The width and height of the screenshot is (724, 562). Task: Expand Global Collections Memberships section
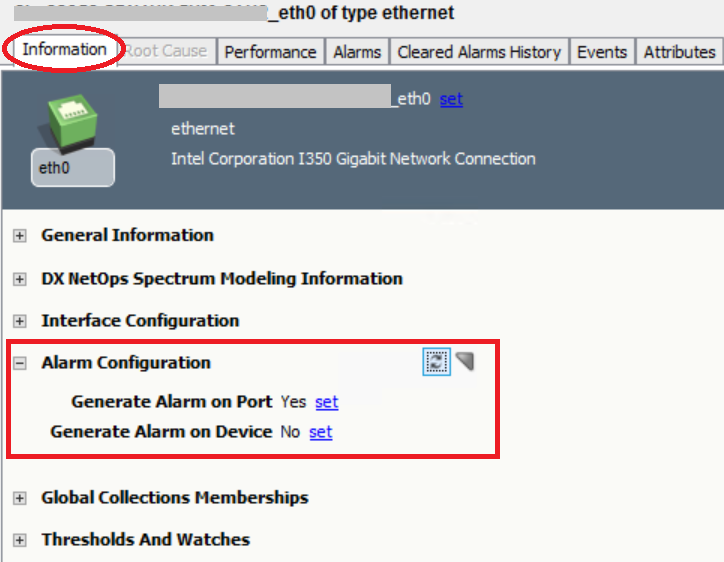pos(19,498)
